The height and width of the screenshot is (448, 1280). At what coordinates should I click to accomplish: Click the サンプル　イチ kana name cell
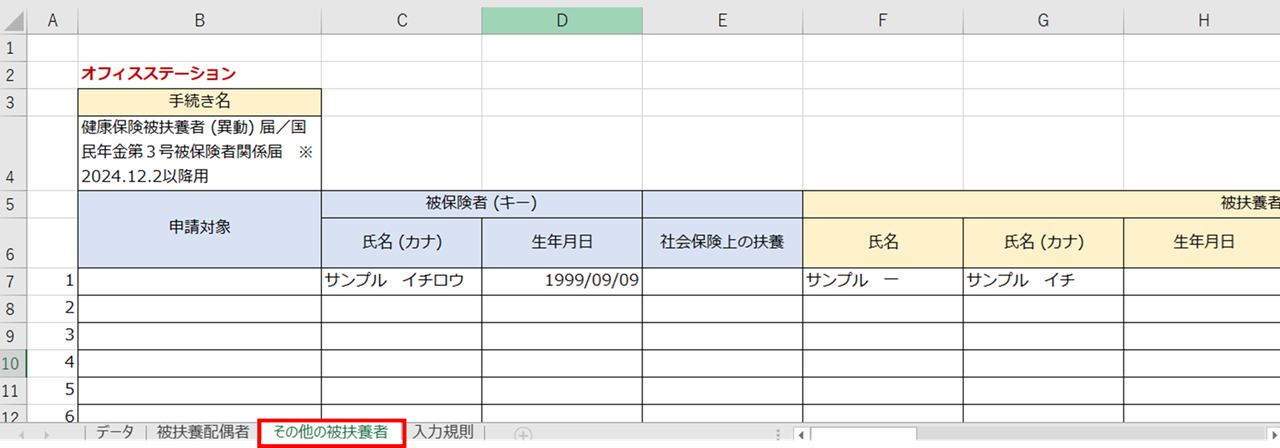1043,281
